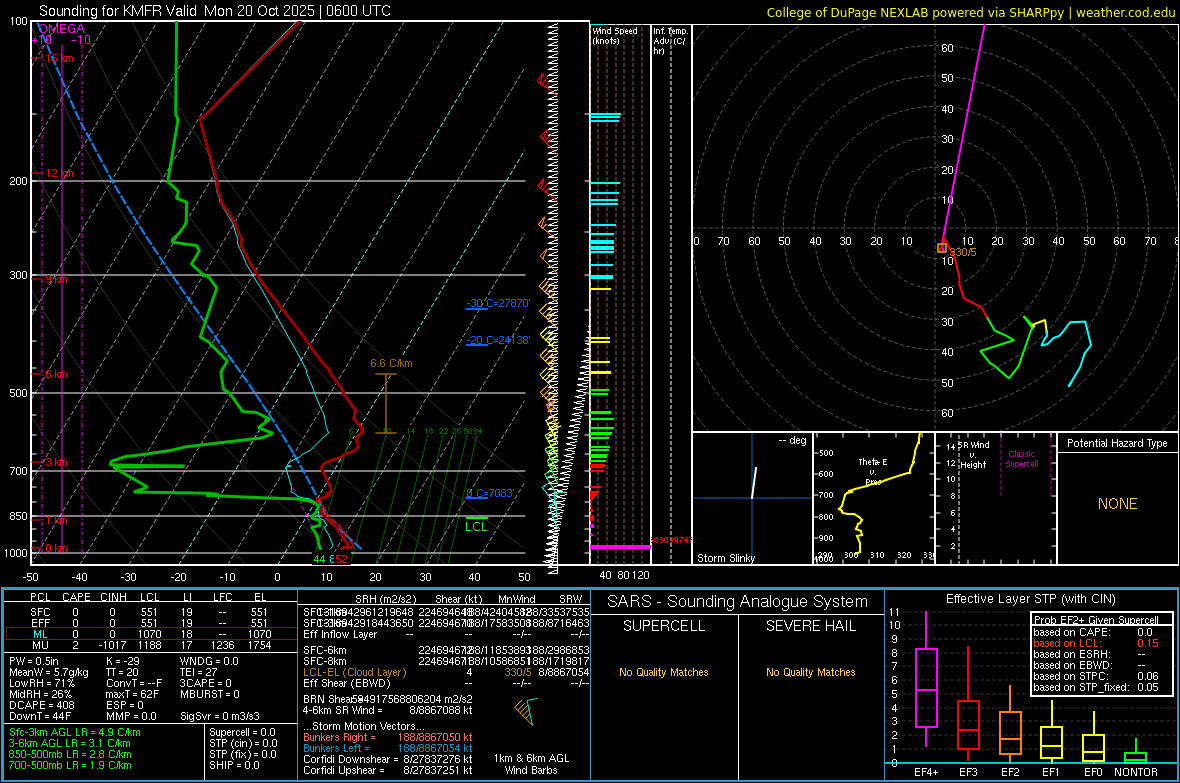Click the PW = 0.5in value

pyautogui.click(x=34, y=661)
